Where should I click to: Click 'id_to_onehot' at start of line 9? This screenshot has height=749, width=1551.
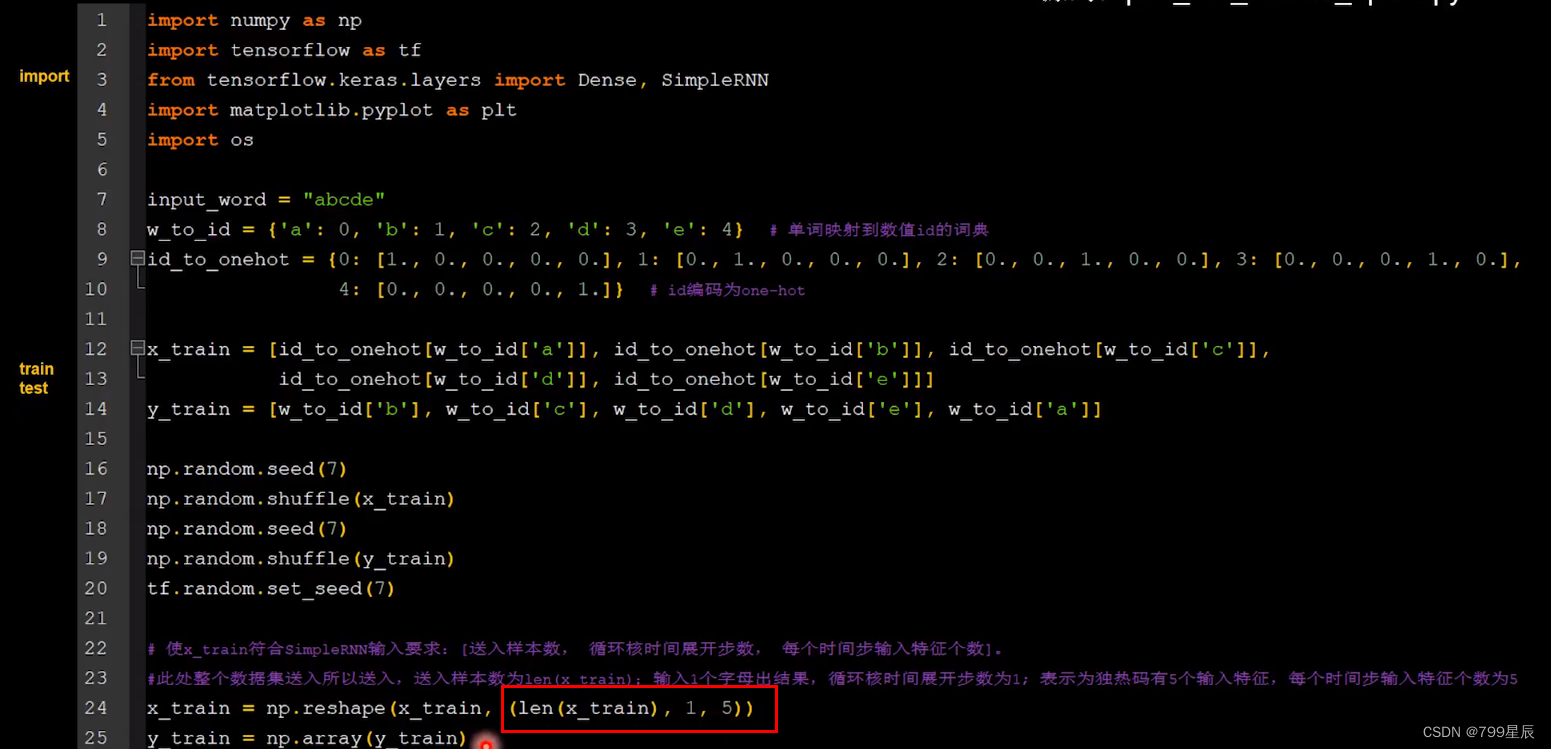pos(218,260)
